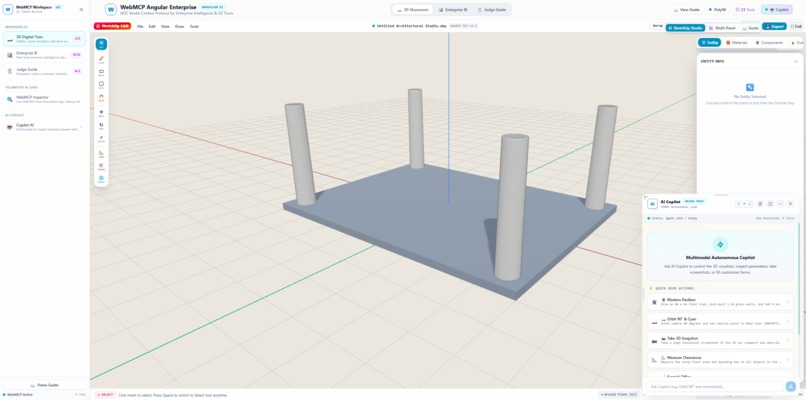Viewport: 806px width, 400px height.
Task: Open the View menu
Action: tap(165, 26)
